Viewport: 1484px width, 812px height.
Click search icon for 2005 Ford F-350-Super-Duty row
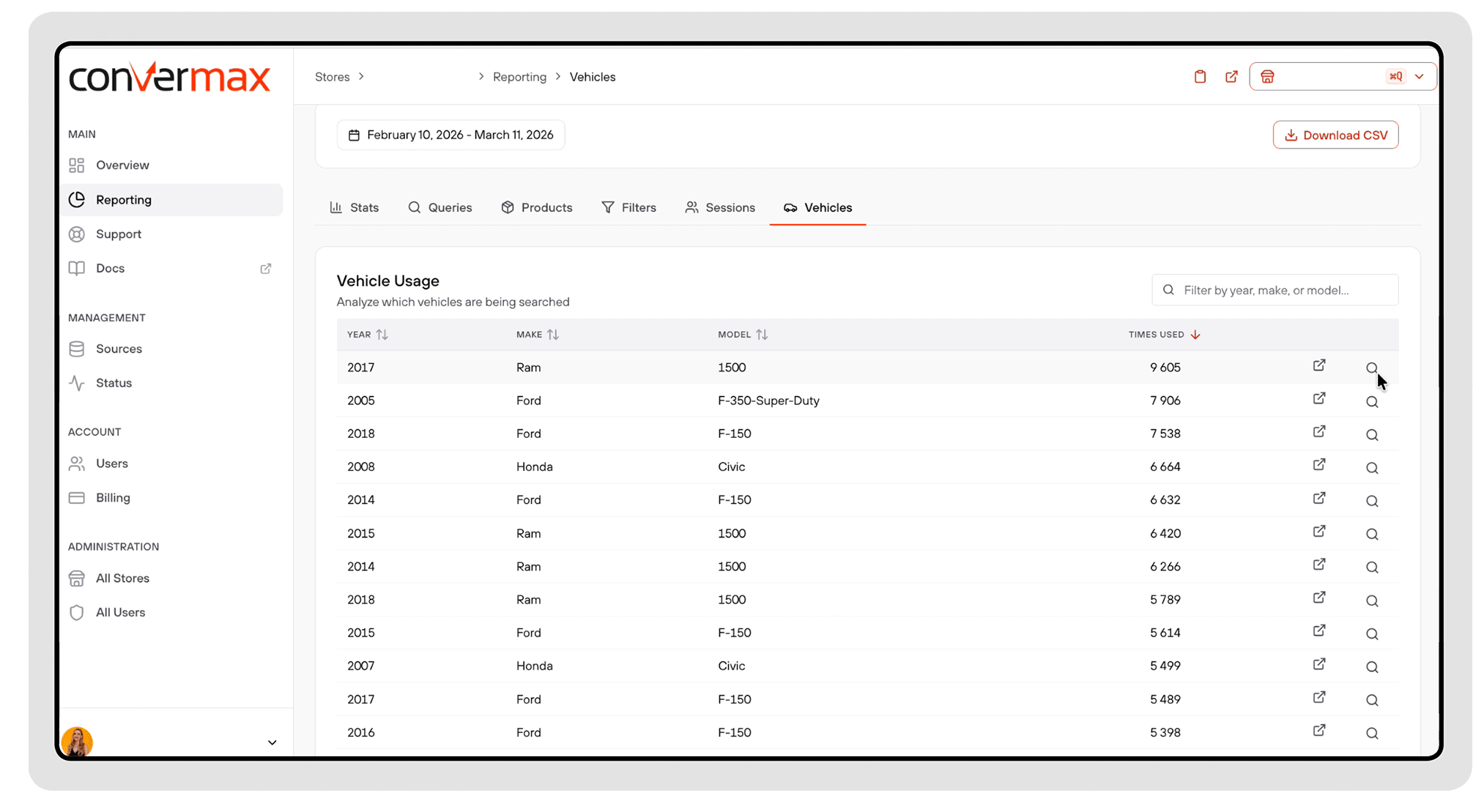tap(1372, 401)
